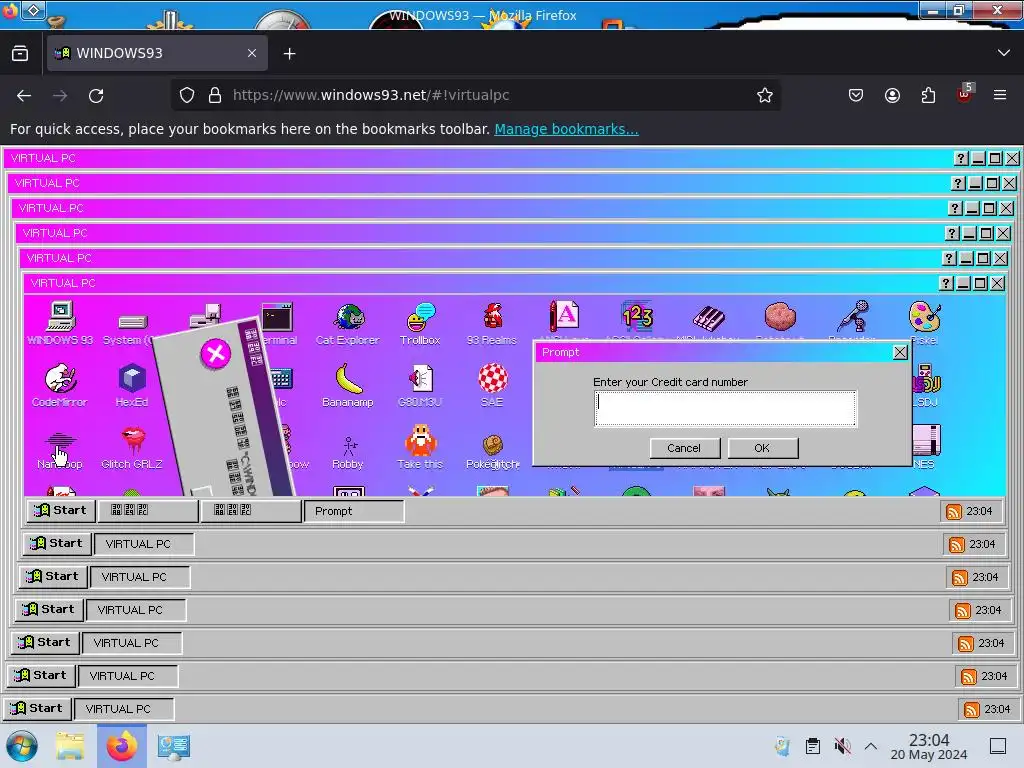
Task: Reload the current page
Action: point(96,96)
